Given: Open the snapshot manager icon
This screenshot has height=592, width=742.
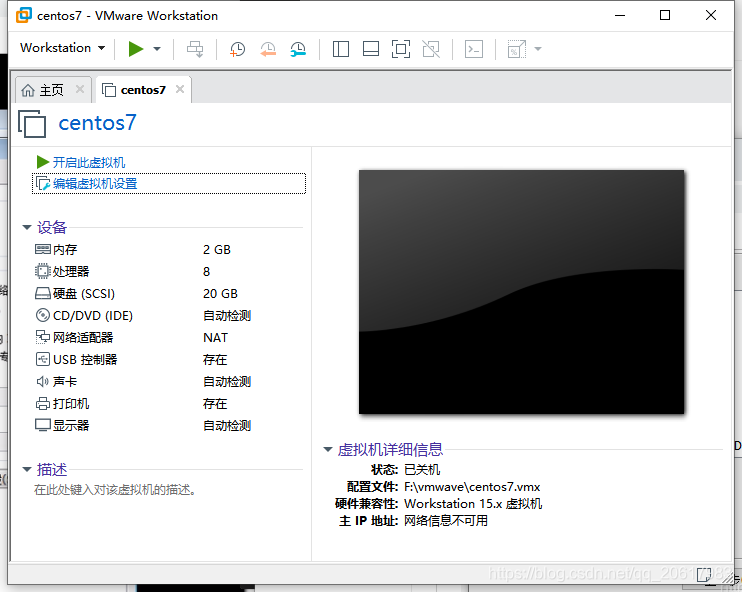Looking at the screenshot, I should click(298, 49).
